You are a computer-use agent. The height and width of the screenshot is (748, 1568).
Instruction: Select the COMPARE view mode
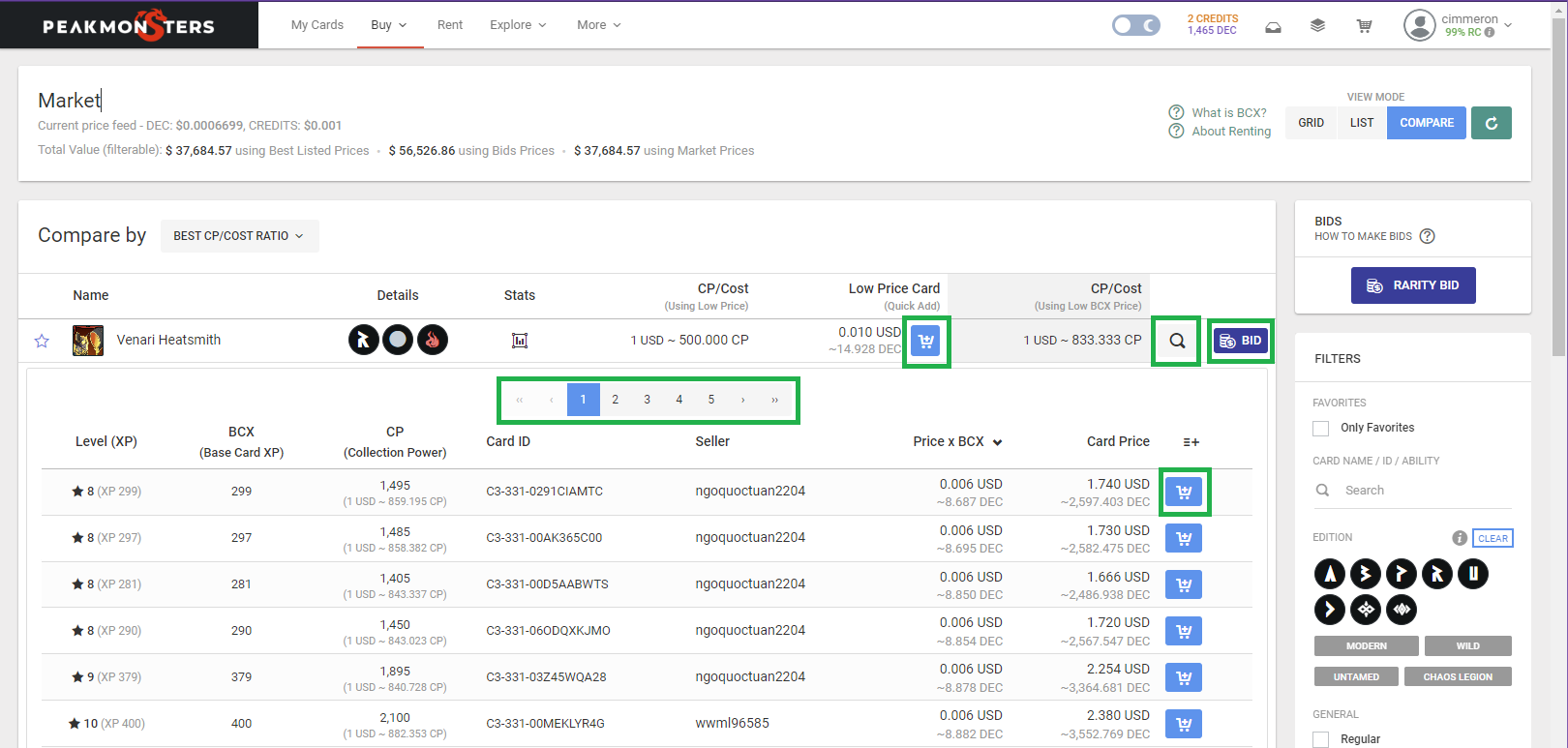click(1427, 123)
